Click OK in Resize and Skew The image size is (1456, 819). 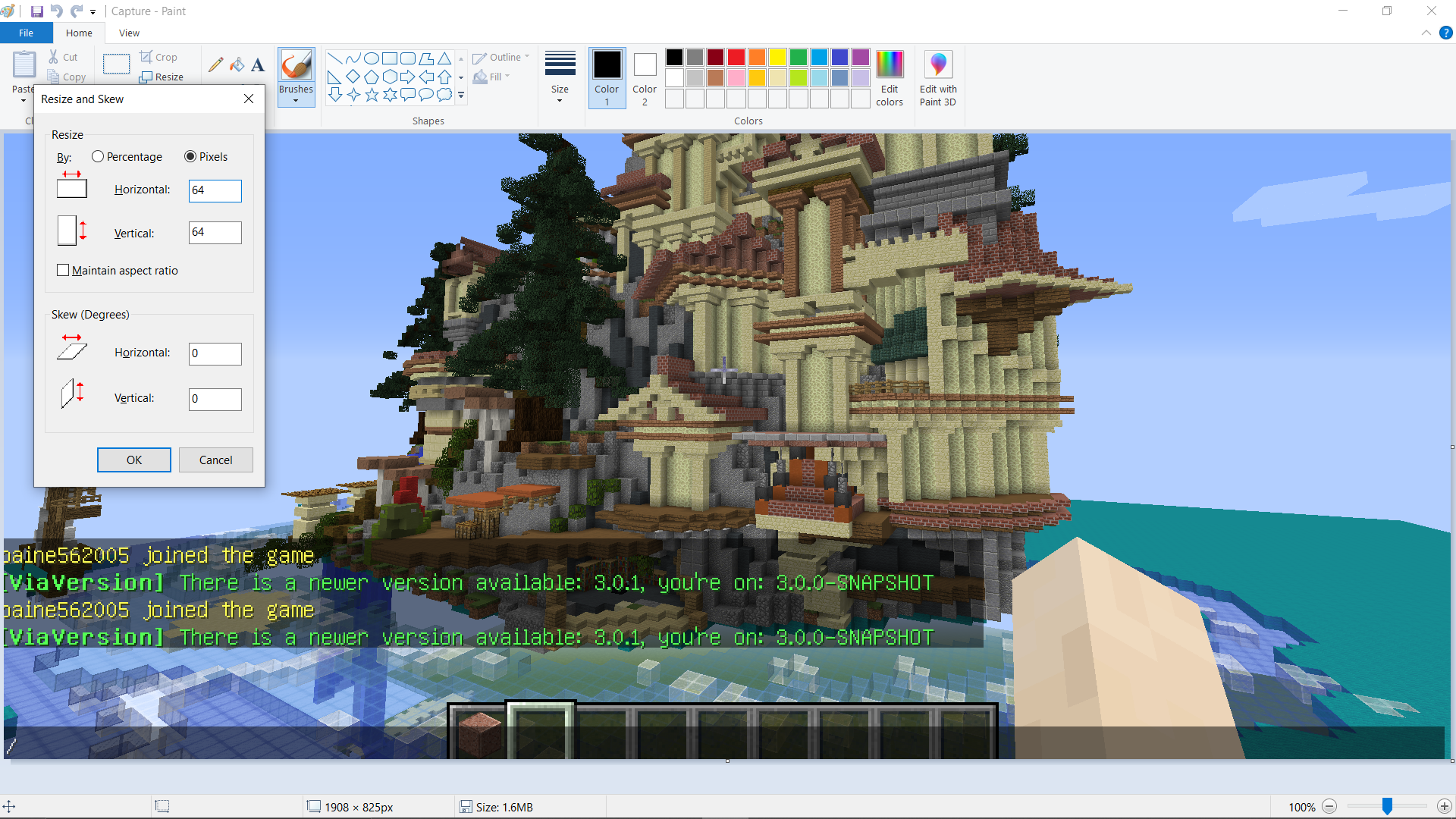tap(134, 460)
